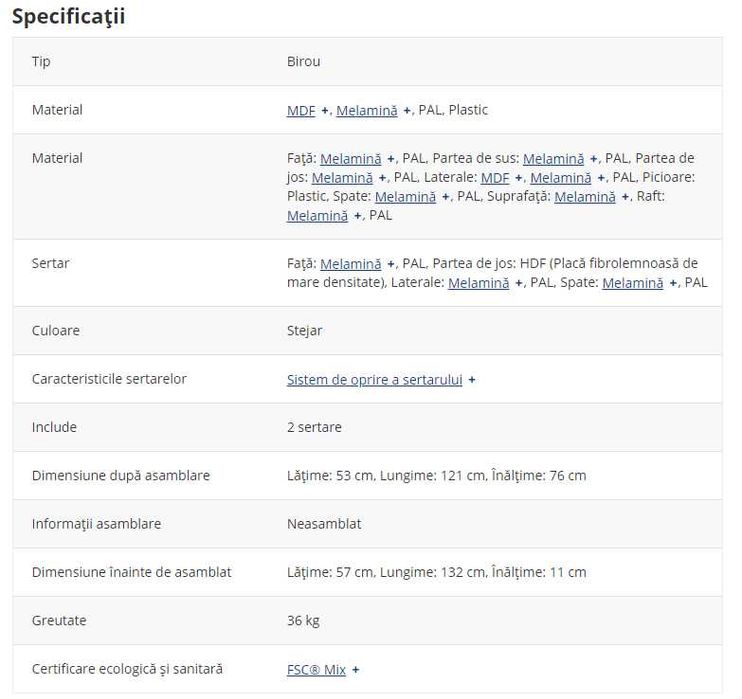This screenshot has height=699, width=742.
Task: Open MDF link after 'Laterale:' in Material row
Action: point(495,178)
